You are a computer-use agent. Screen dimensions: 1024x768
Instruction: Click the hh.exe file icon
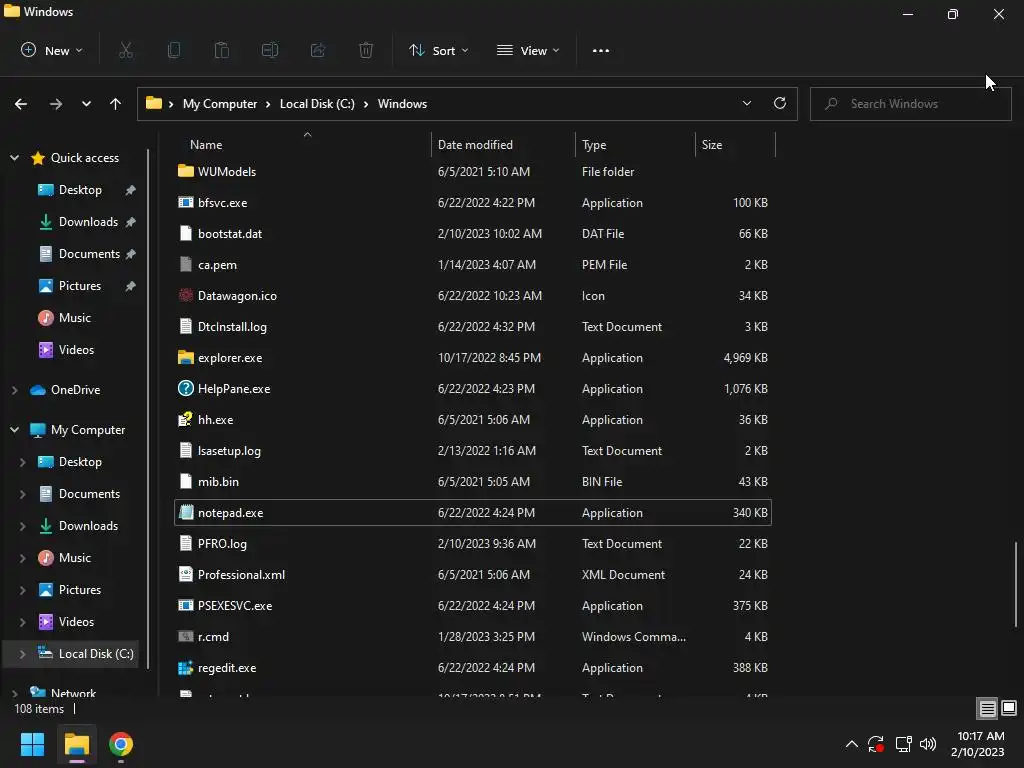(x=185, y=419)
